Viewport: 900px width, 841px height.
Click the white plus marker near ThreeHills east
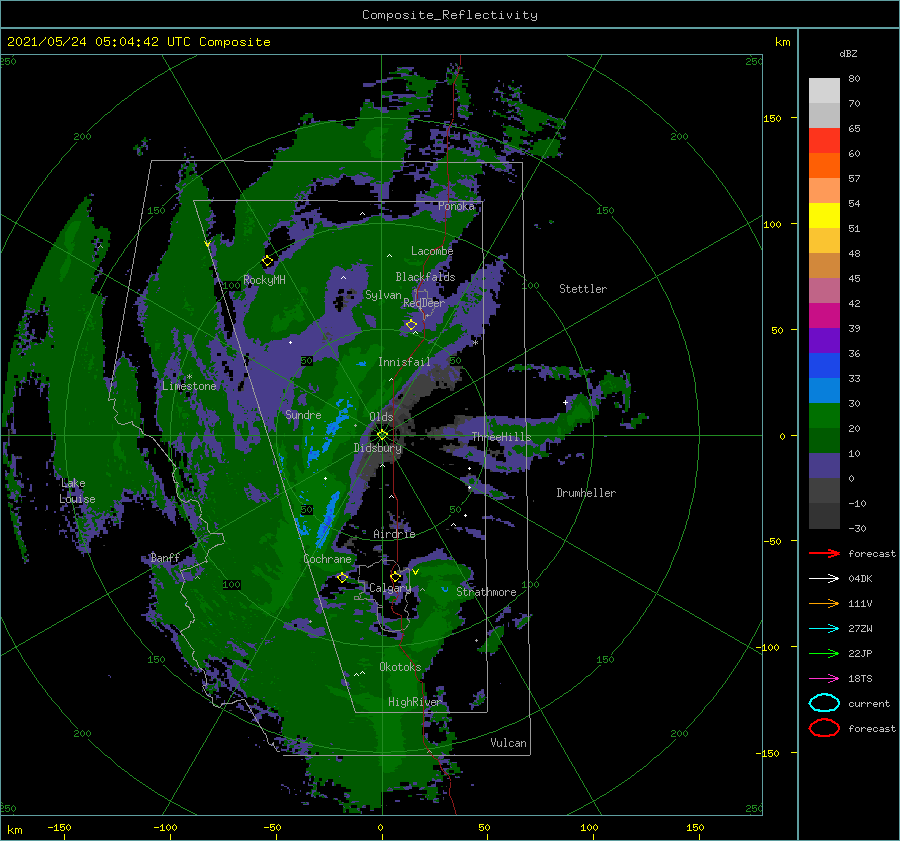point(565,402)
